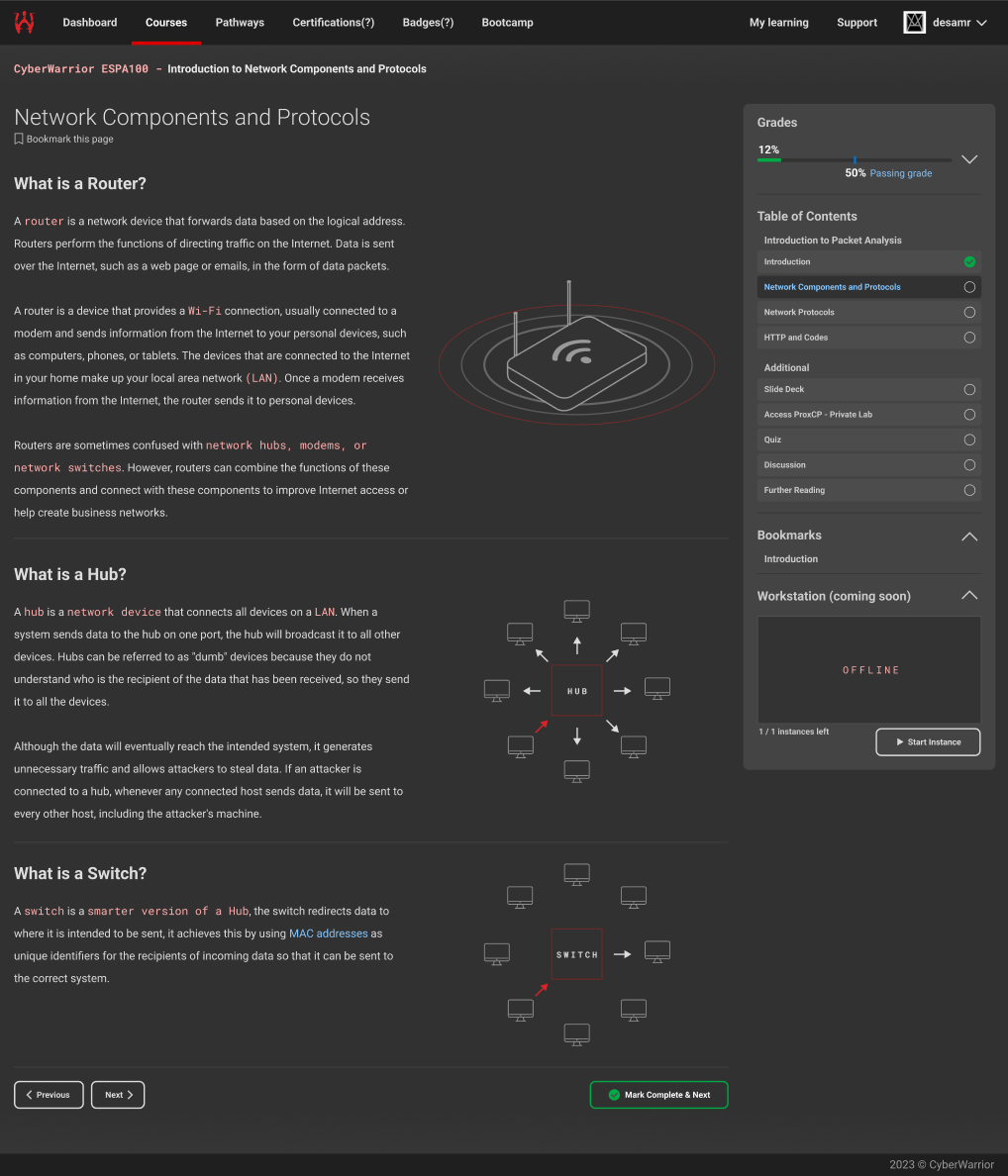Image resolution: width=1008 pixels, height=1176 pixels.
Task: Click the red SWITCH box in diagram
Action: point(577,954)
